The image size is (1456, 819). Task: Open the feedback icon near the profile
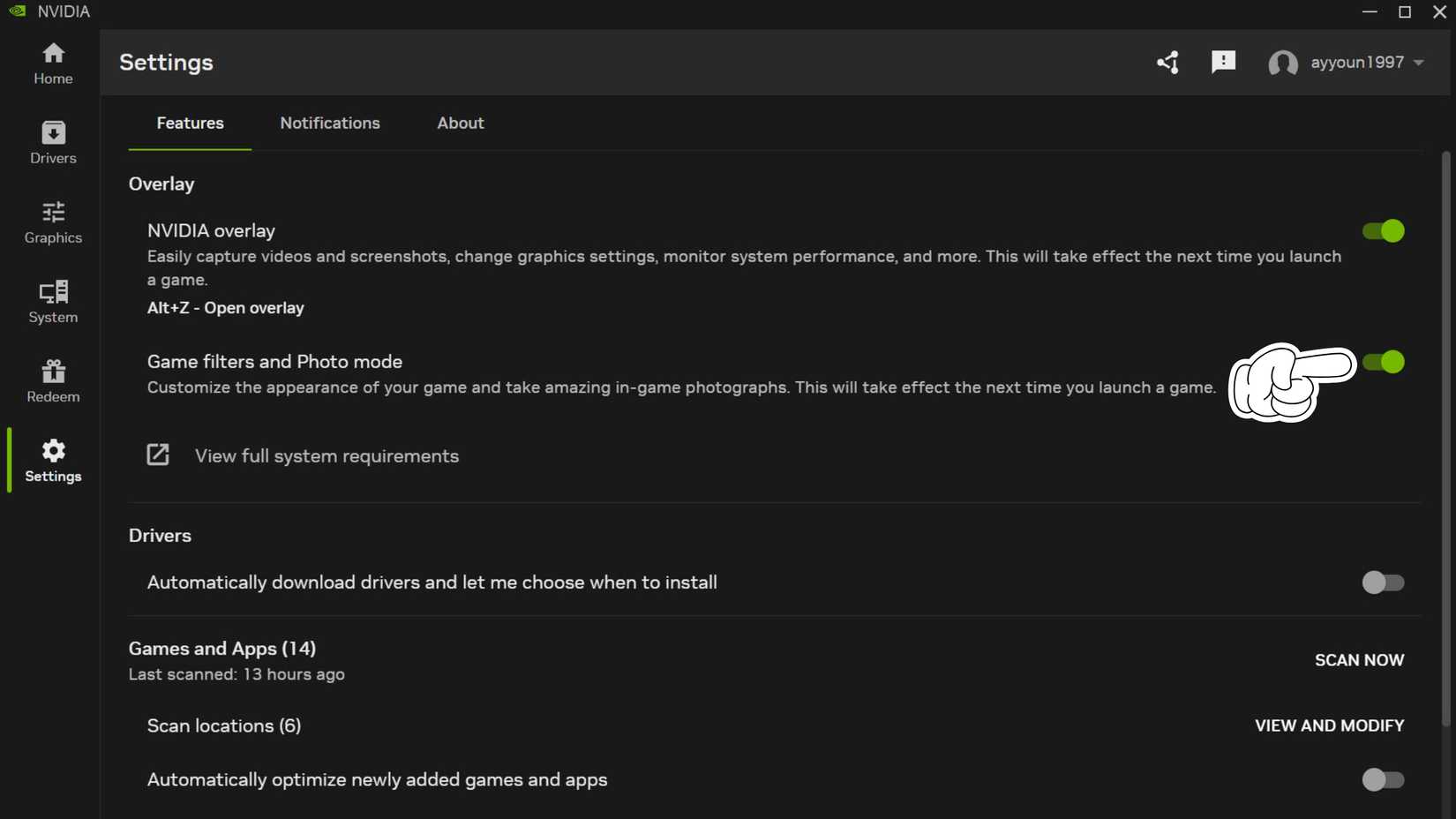(1223, 62)
